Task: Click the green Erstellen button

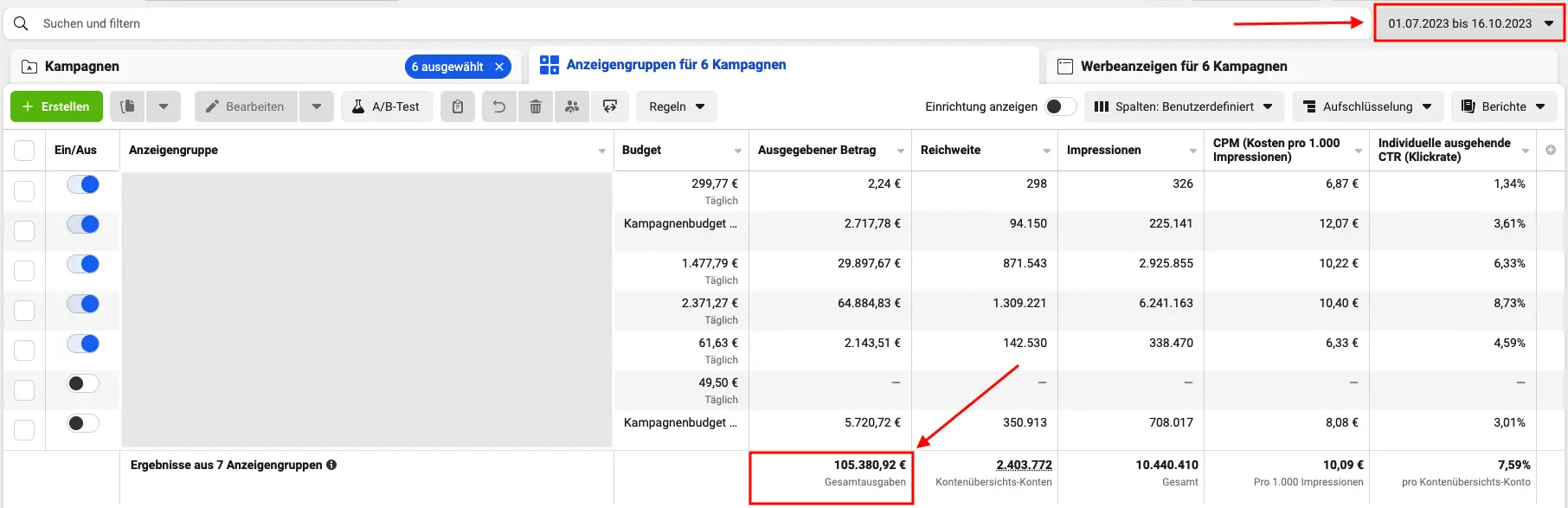Action: [x=56, y=106]
